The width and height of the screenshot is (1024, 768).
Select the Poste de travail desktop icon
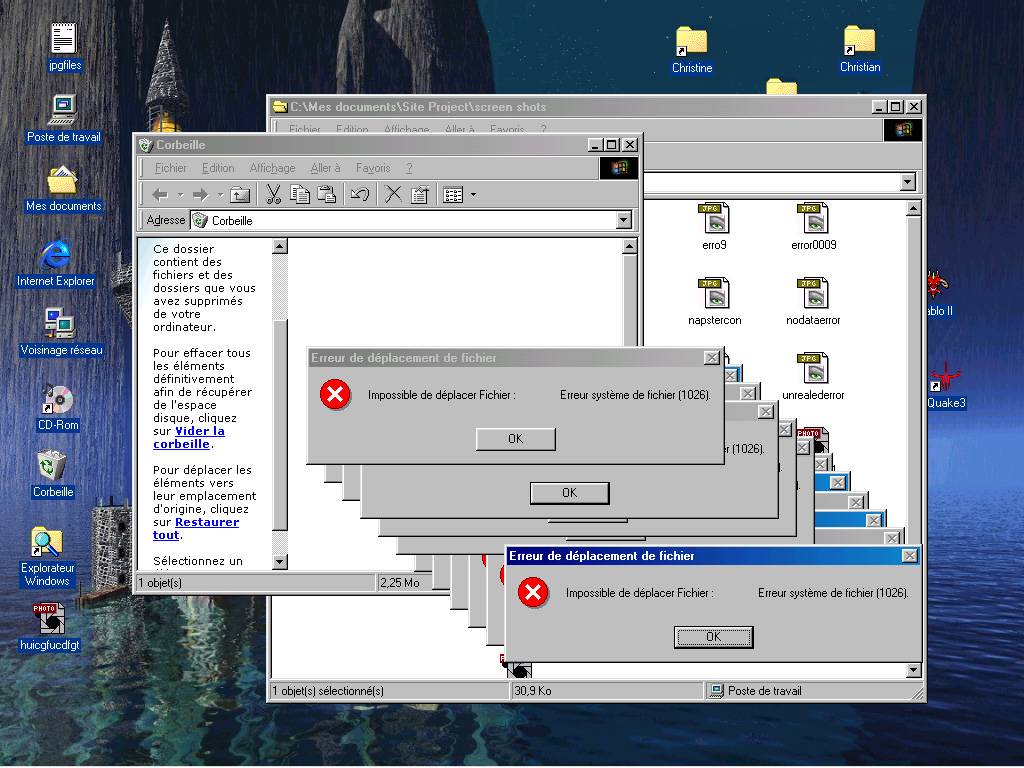(x=64, y=118)
